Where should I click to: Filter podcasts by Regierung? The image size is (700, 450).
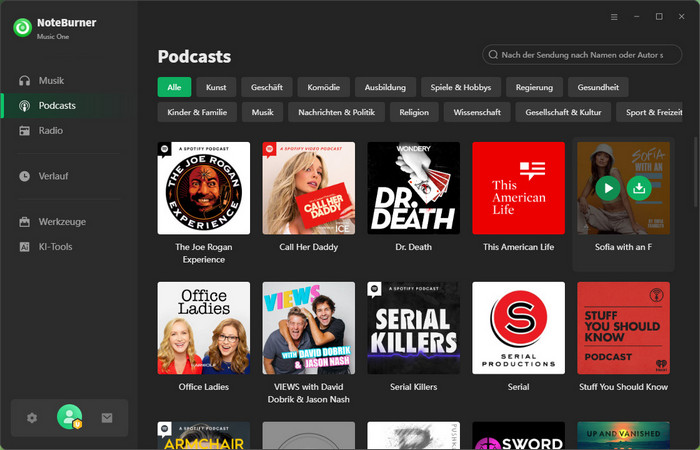pyautogui.click(x=534, y=87)
